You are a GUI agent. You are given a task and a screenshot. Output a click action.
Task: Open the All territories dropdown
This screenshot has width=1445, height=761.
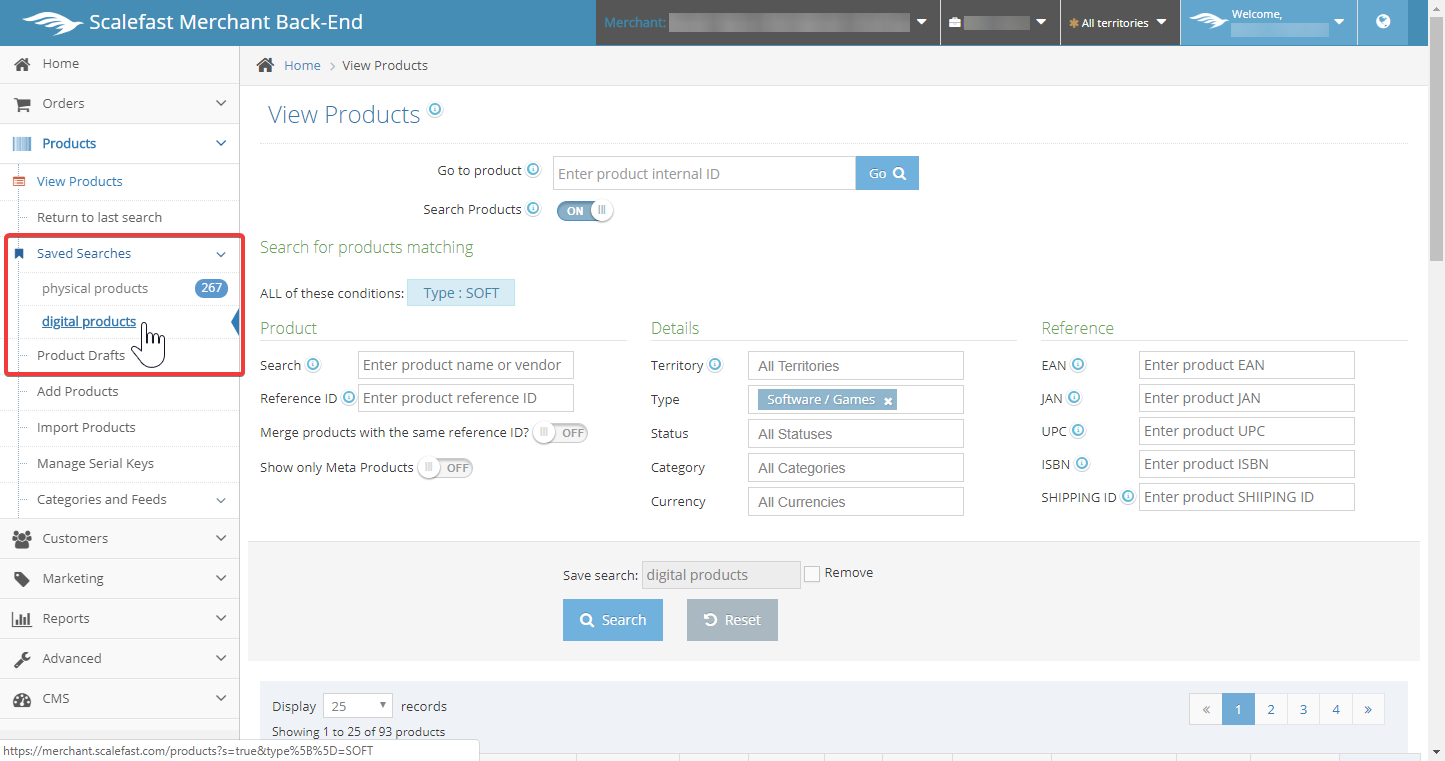click(x=1119, y=23)
